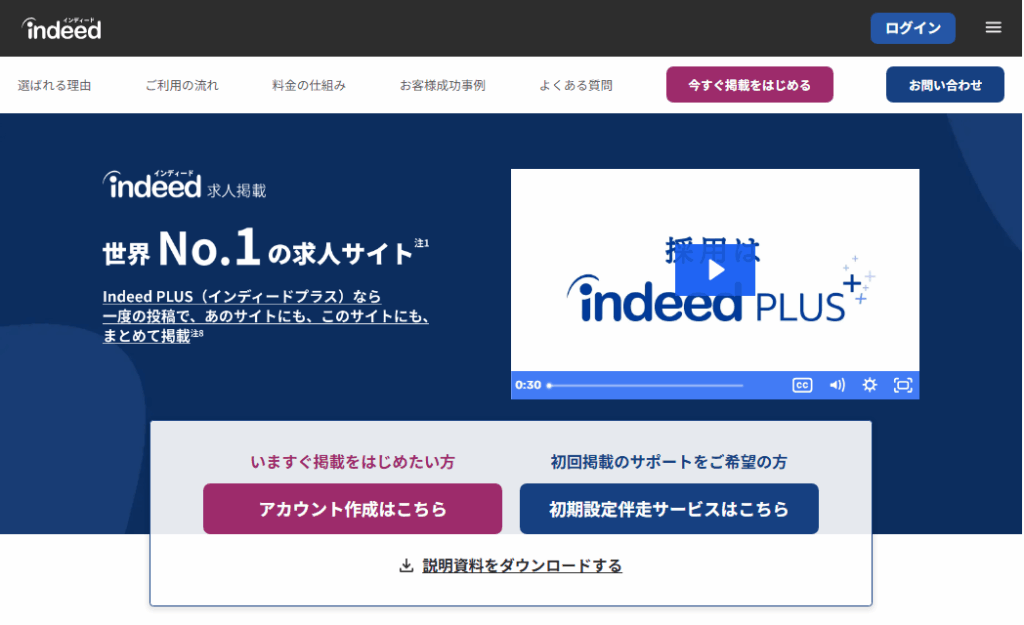Click the video volume speaker icon
1024x625 pixels.
pyautogui.click(x=837, y=385)
